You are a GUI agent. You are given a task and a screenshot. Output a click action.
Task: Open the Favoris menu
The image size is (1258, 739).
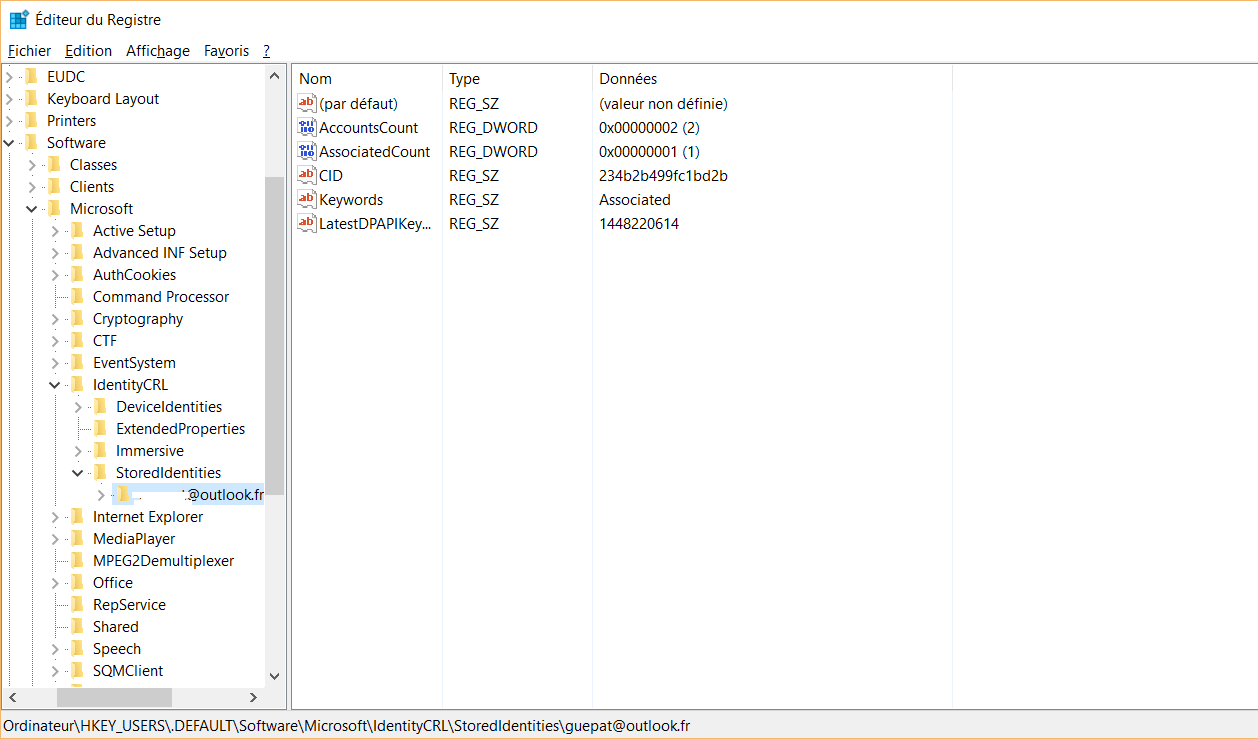coord(226,51)
